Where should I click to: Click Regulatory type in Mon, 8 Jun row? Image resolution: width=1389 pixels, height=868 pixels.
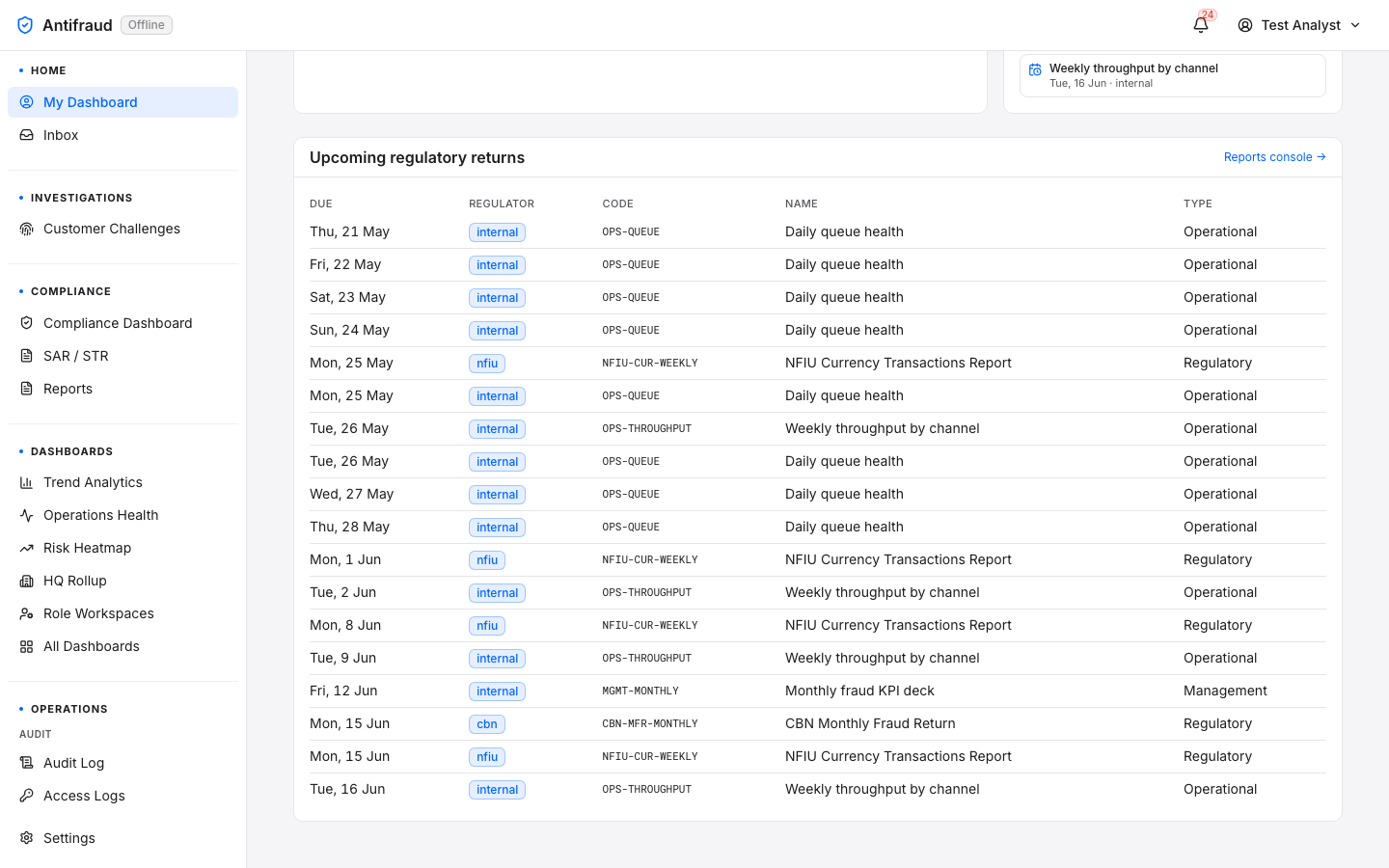[1217, 625]
